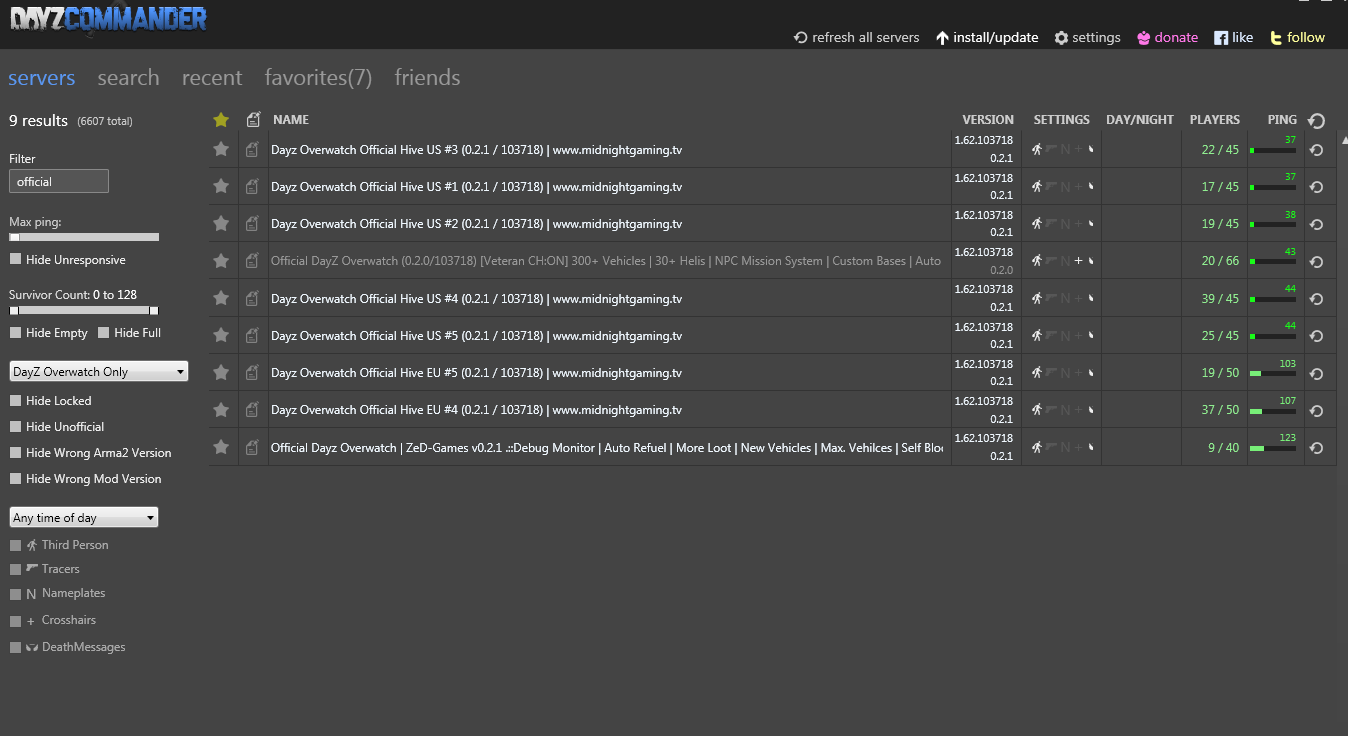Click the star icon in the column header
The image size is (1348, 736).
coord(221,120)
